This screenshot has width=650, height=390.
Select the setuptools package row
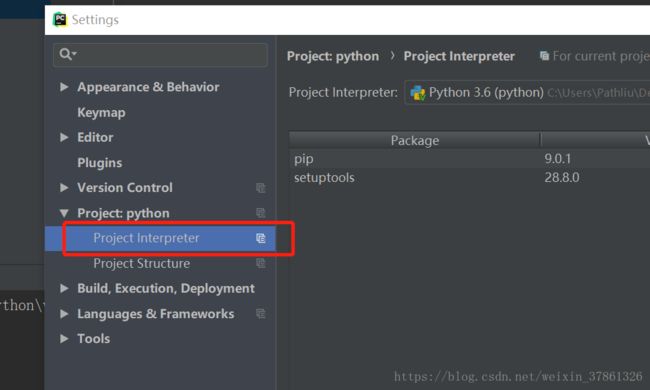pos(469,177)
